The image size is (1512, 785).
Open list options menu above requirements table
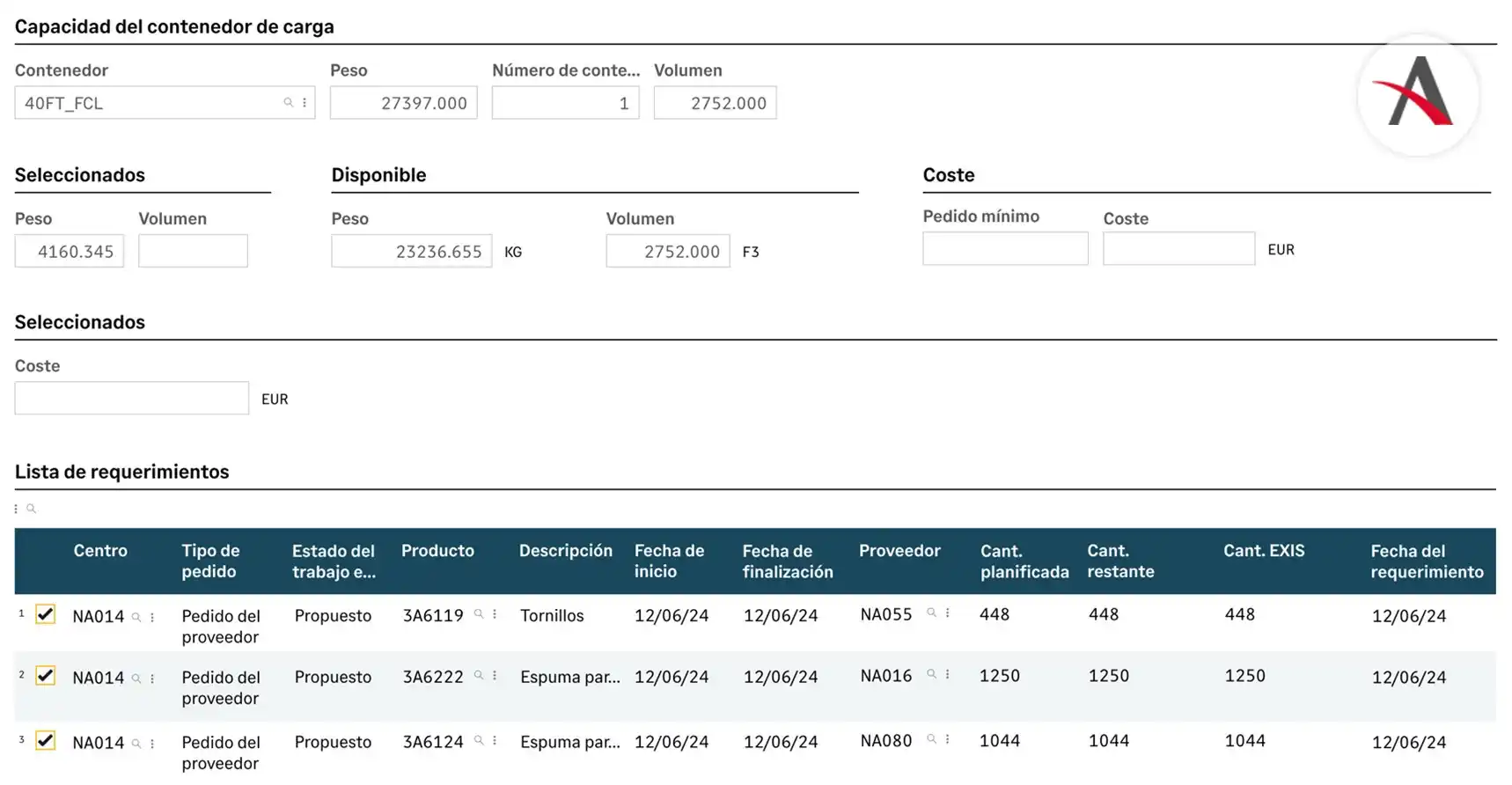coord(16,509)
